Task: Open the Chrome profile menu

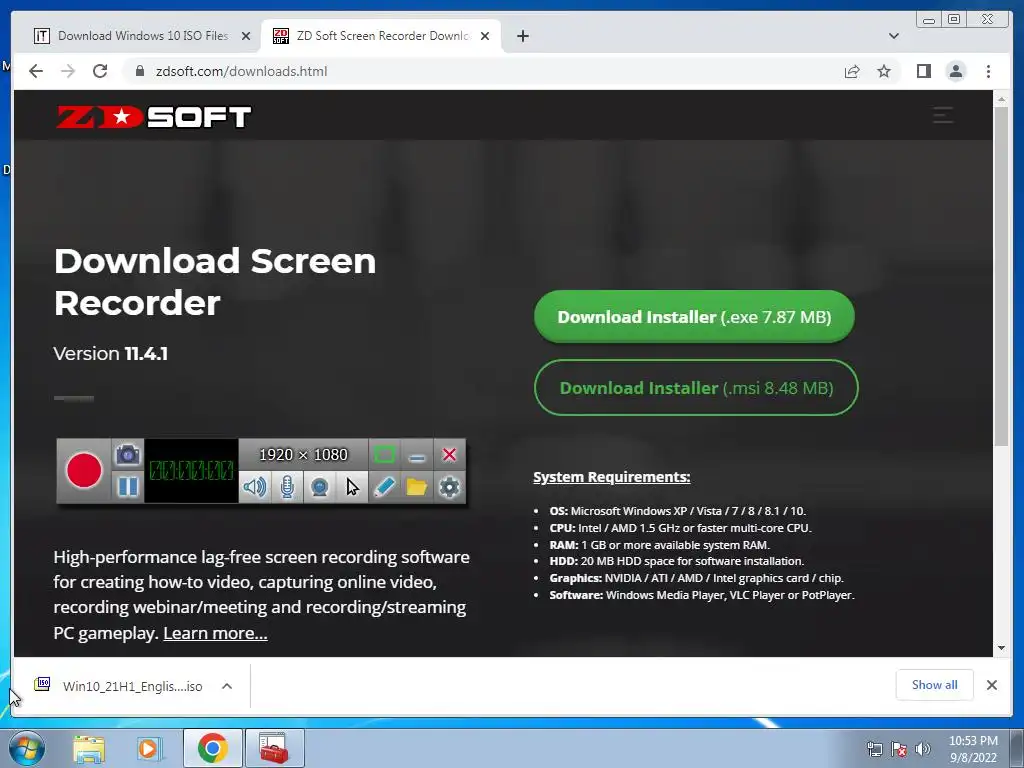Action: [956, 71]
